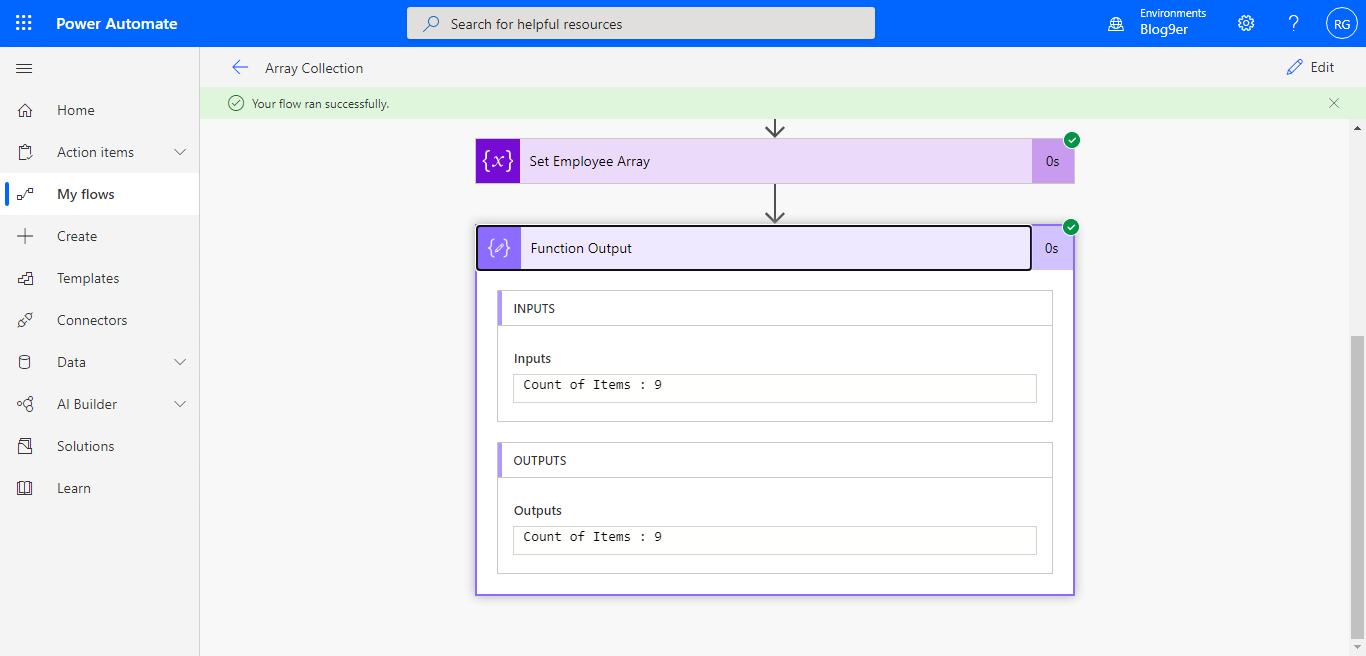Click the Create plus icon
This screenshot has width=1366, height=656.
pyautogui.click(x=26, y=236)
